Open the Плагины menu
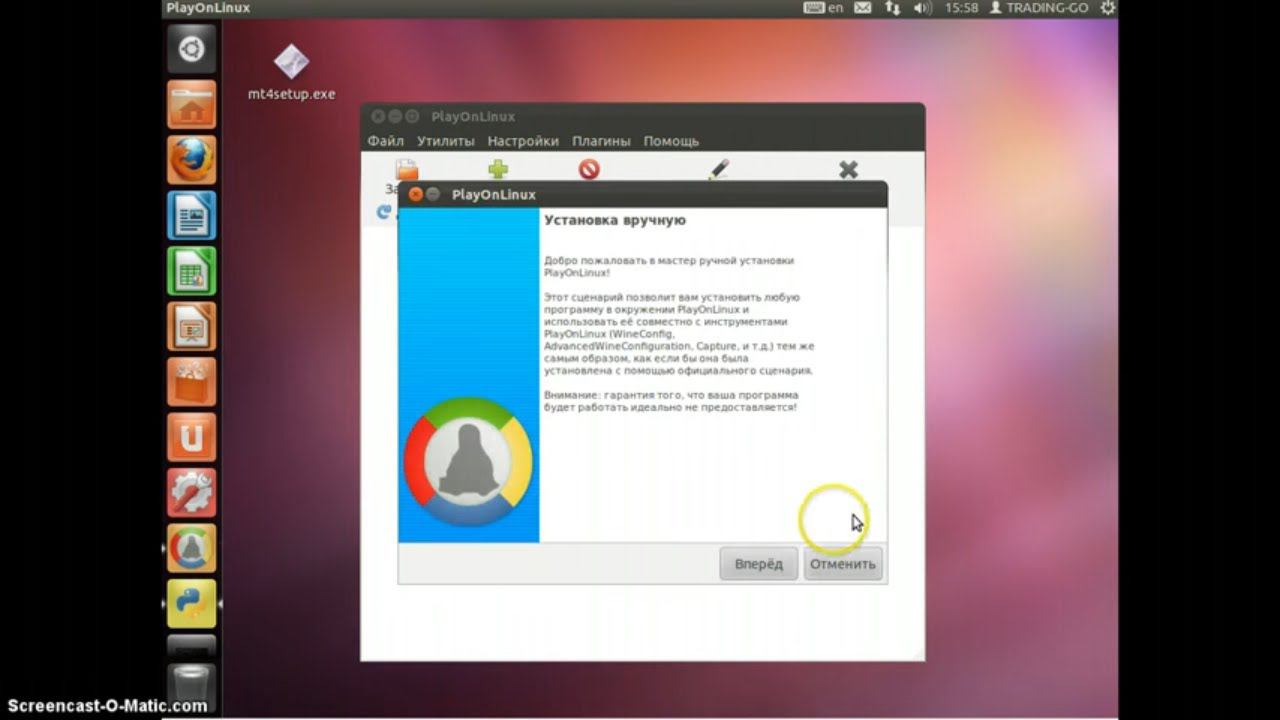Screen dimensions: 1280x720 coord(601,141)
